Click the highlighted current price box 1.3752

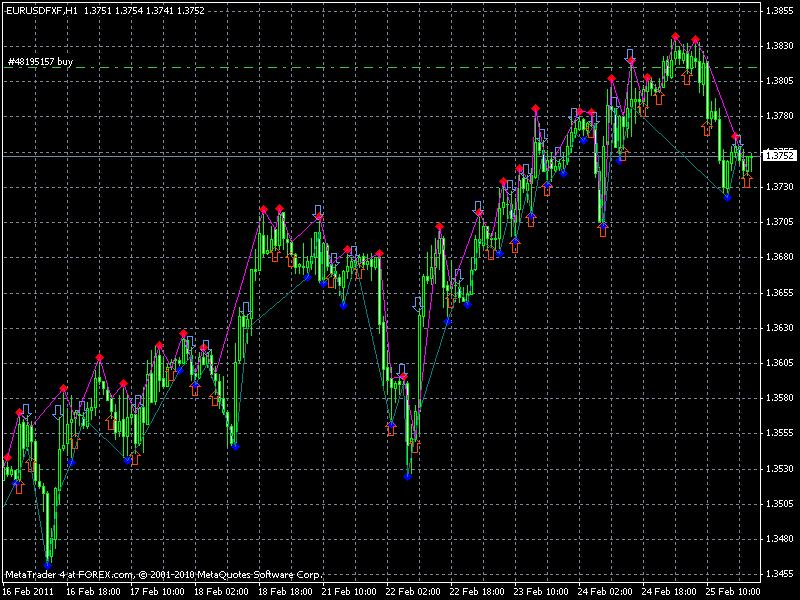tap(780, 155)
